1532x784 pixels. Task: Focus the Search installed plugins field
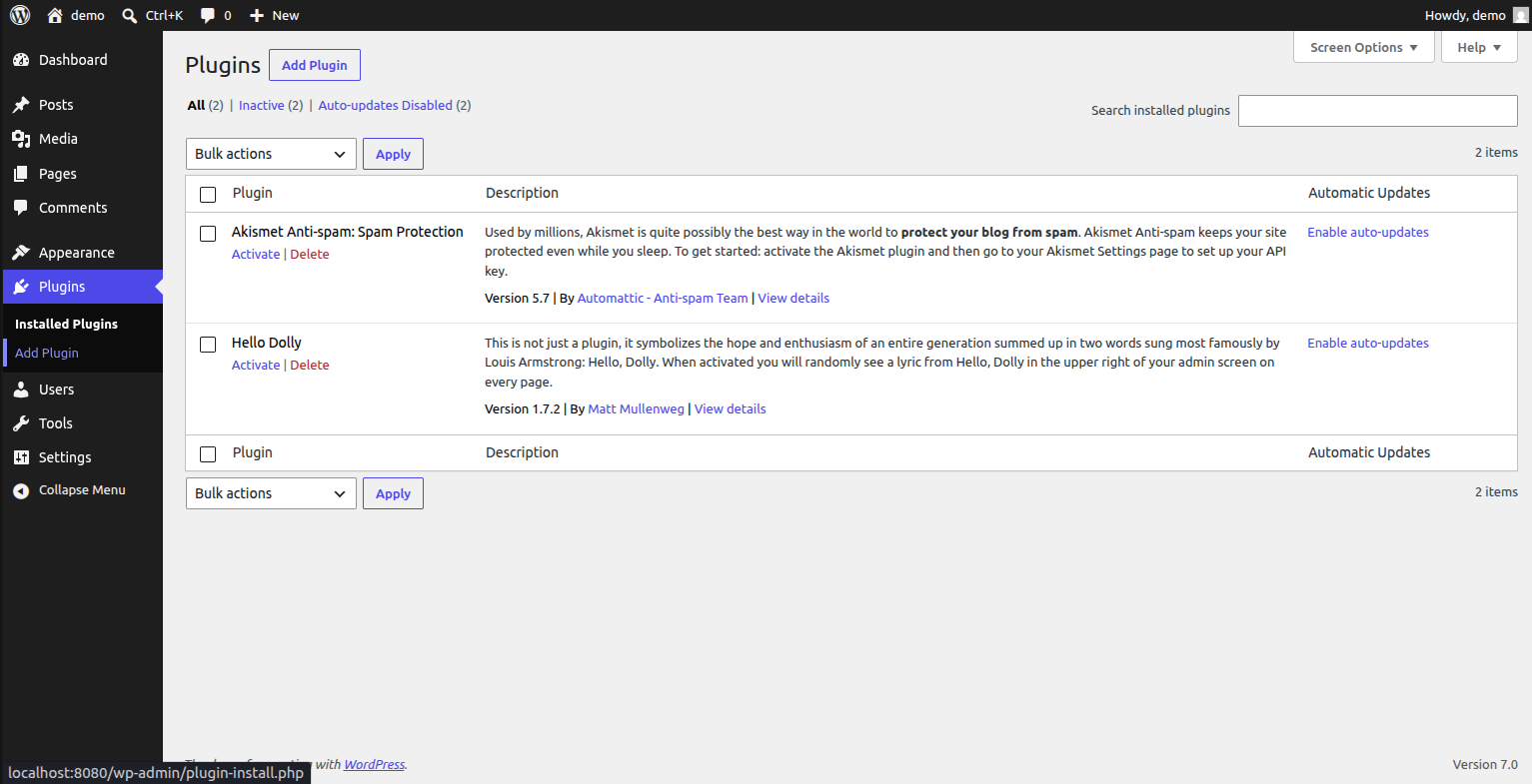pos(1378,111)
